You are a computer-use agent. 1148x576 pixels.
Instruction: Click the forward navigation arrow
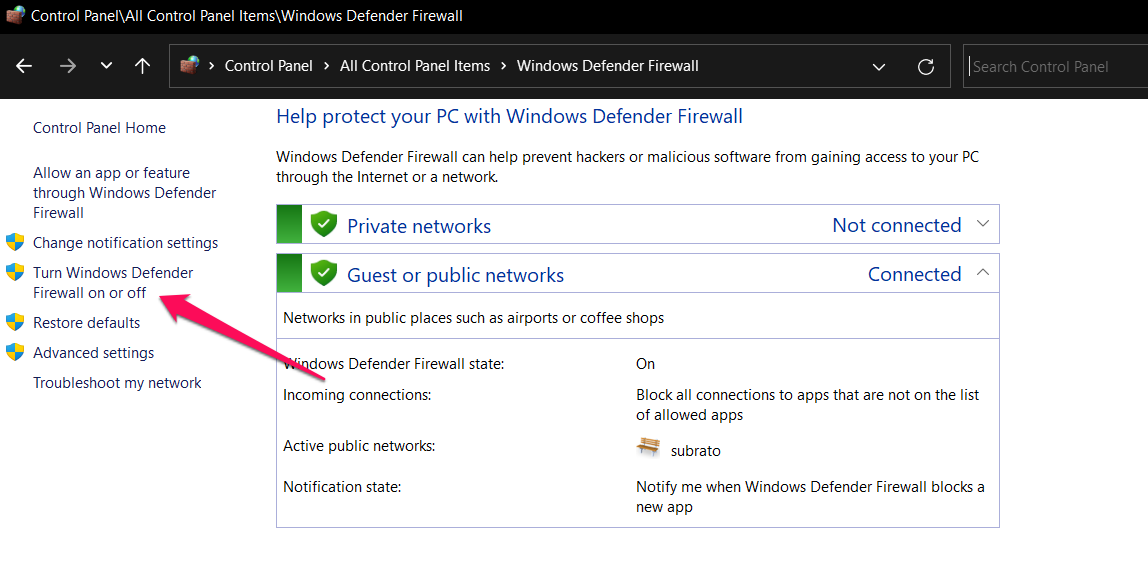point(67,66)
